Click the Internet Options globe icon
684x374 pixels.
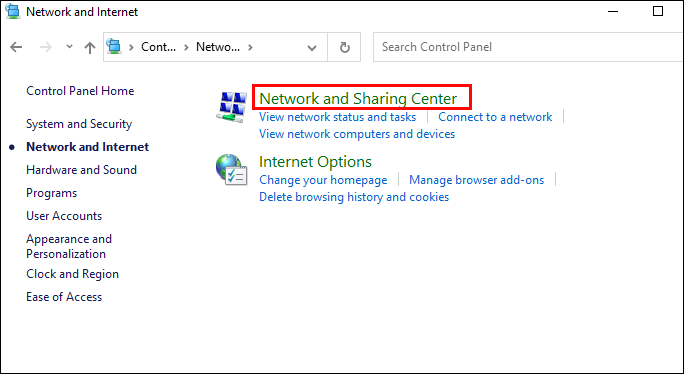[x=232, y=170]
